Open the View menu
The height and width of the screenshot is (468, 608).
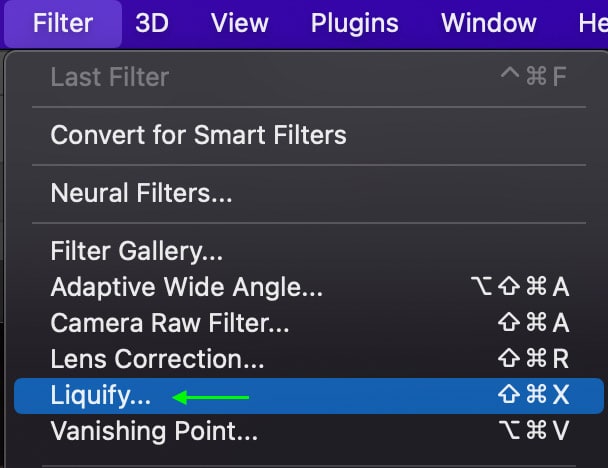240,23
